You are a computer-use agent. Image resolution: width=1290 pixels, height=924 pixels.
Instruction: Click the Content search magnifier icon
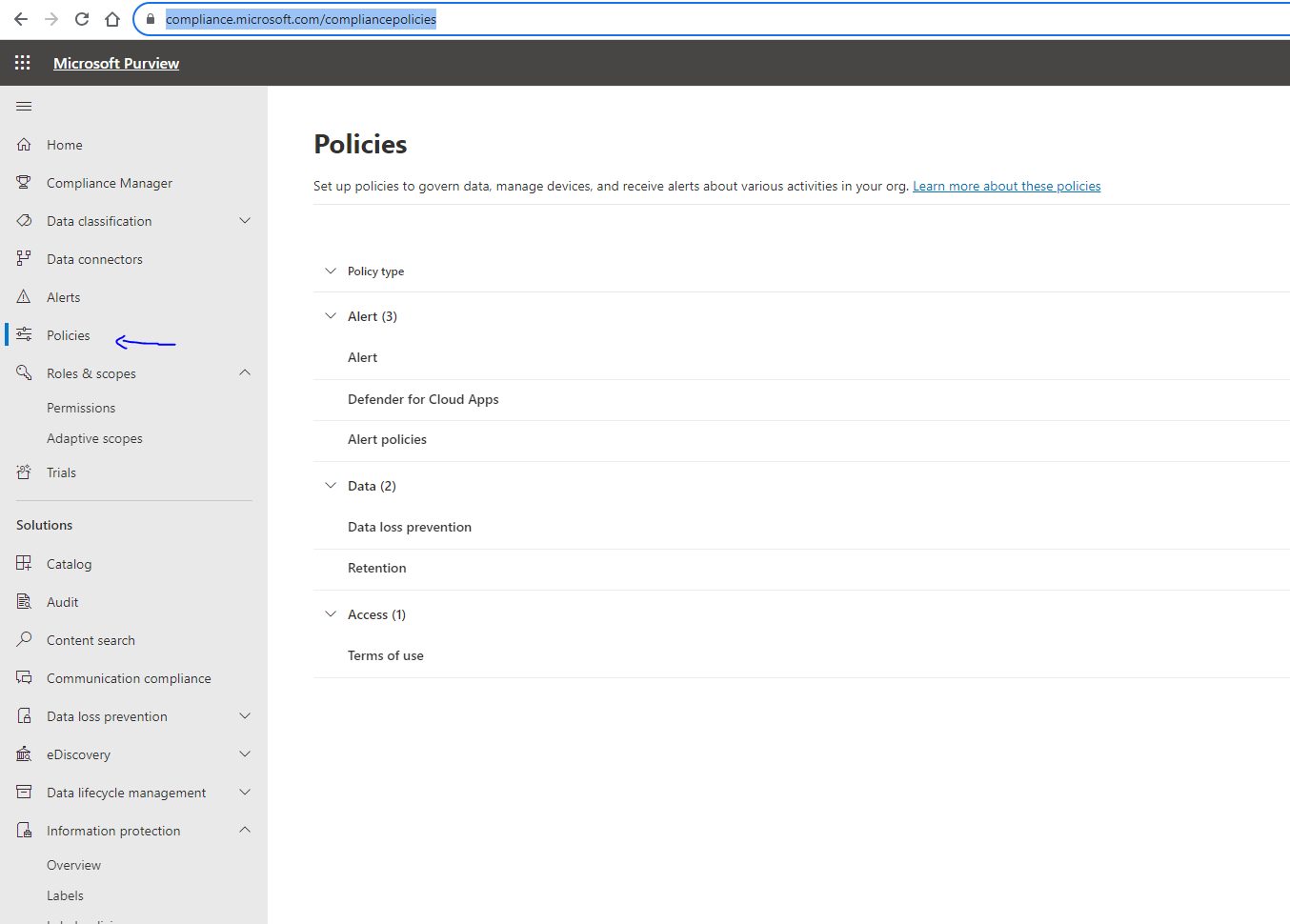(24, 639)
